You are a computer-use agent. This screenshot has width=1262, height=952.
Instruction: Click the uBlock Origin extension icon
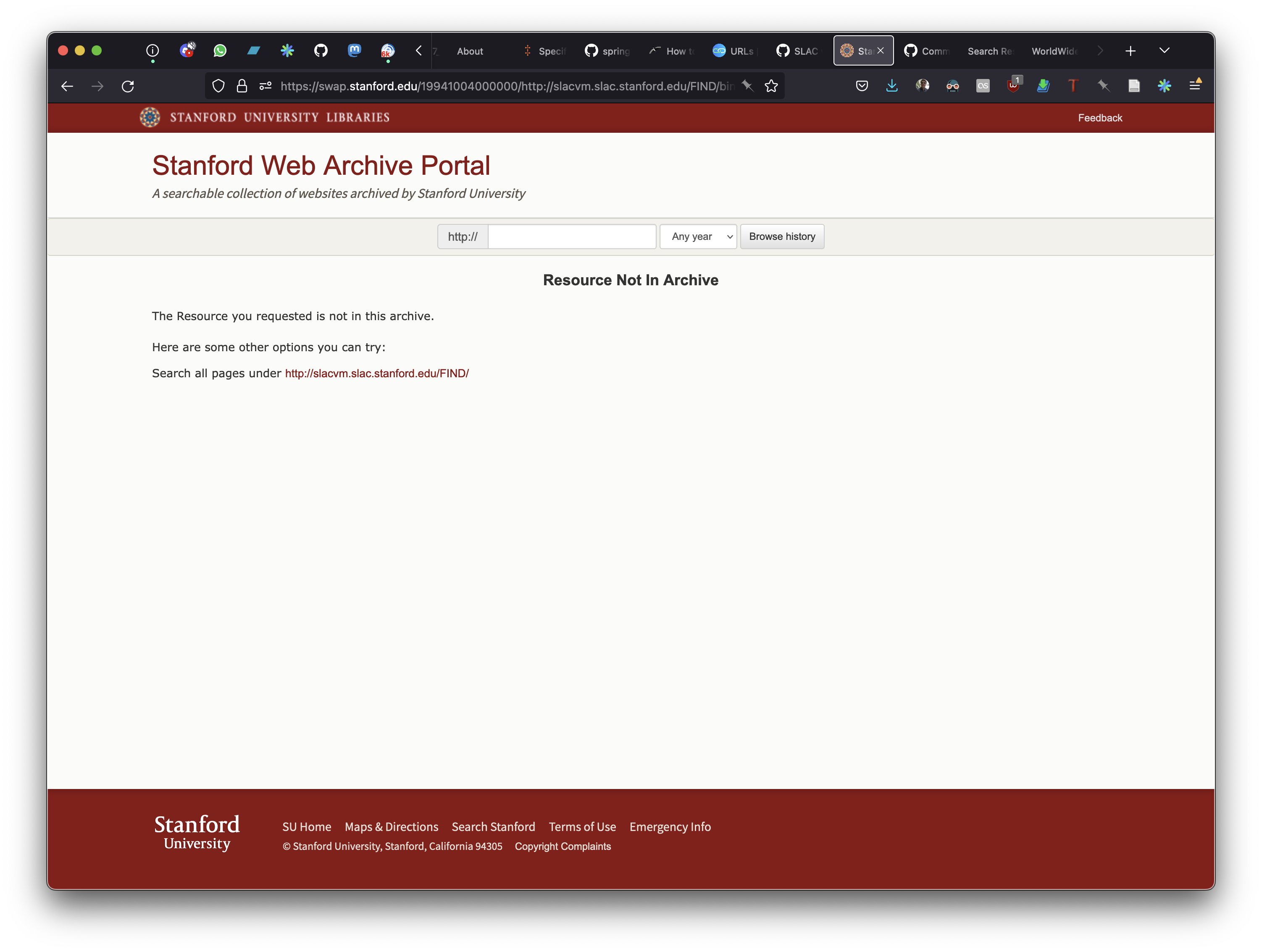click(x=1013, y=86)
